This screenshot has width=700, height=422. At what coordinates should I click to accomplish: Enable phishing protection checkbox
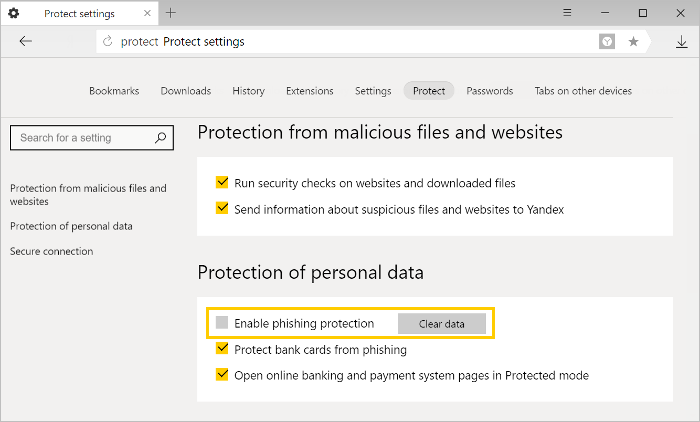(222, 322)
